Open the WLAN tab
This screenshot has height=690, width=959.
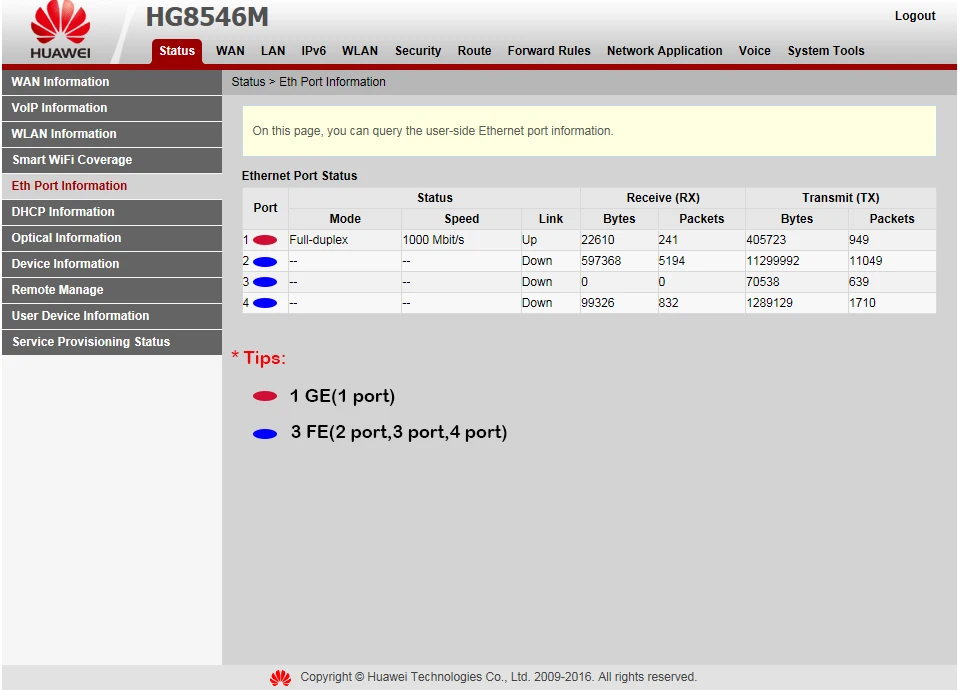pos(360,51)
